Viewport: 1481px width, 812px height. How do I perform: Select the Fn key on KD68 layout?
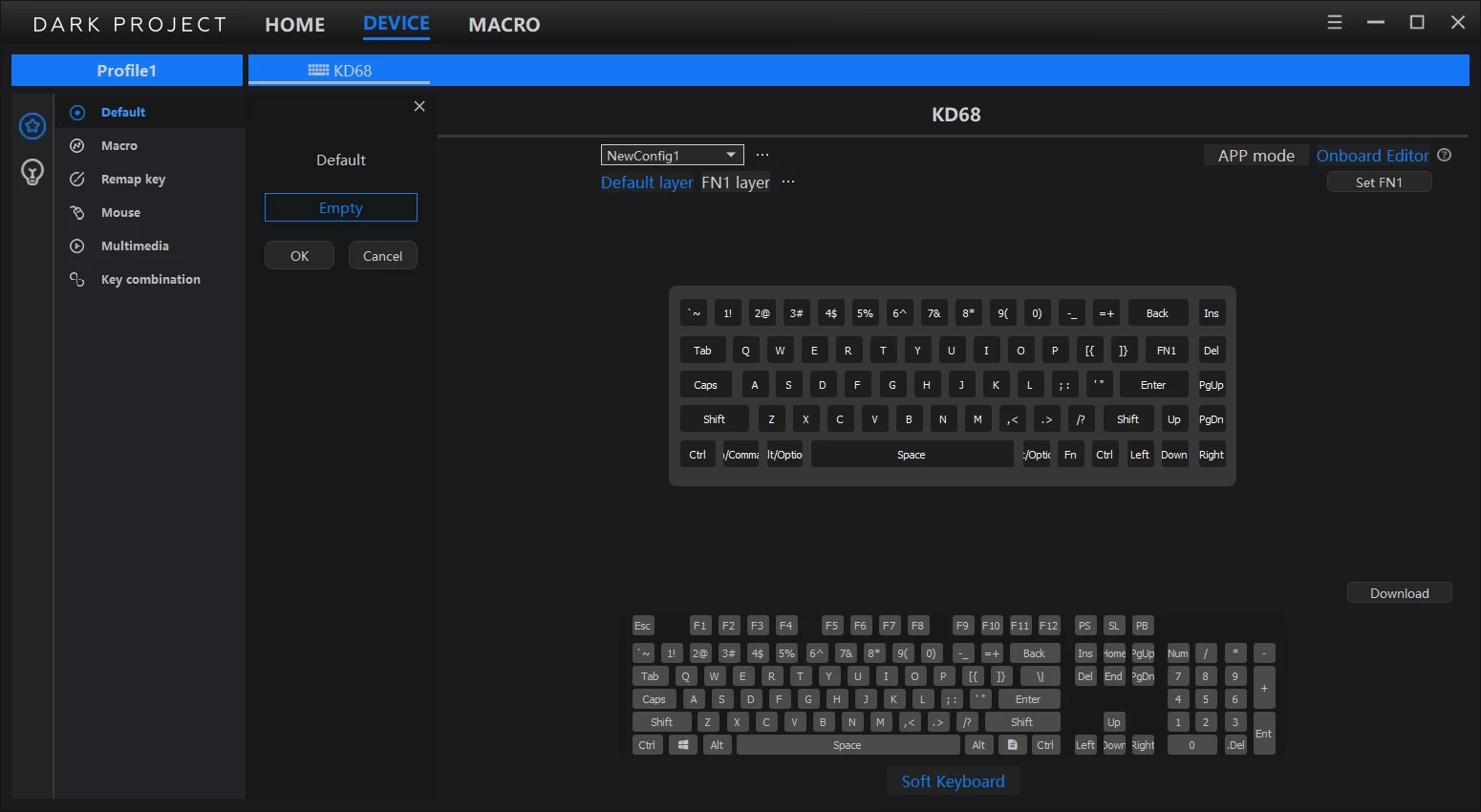pos(1071,455)
